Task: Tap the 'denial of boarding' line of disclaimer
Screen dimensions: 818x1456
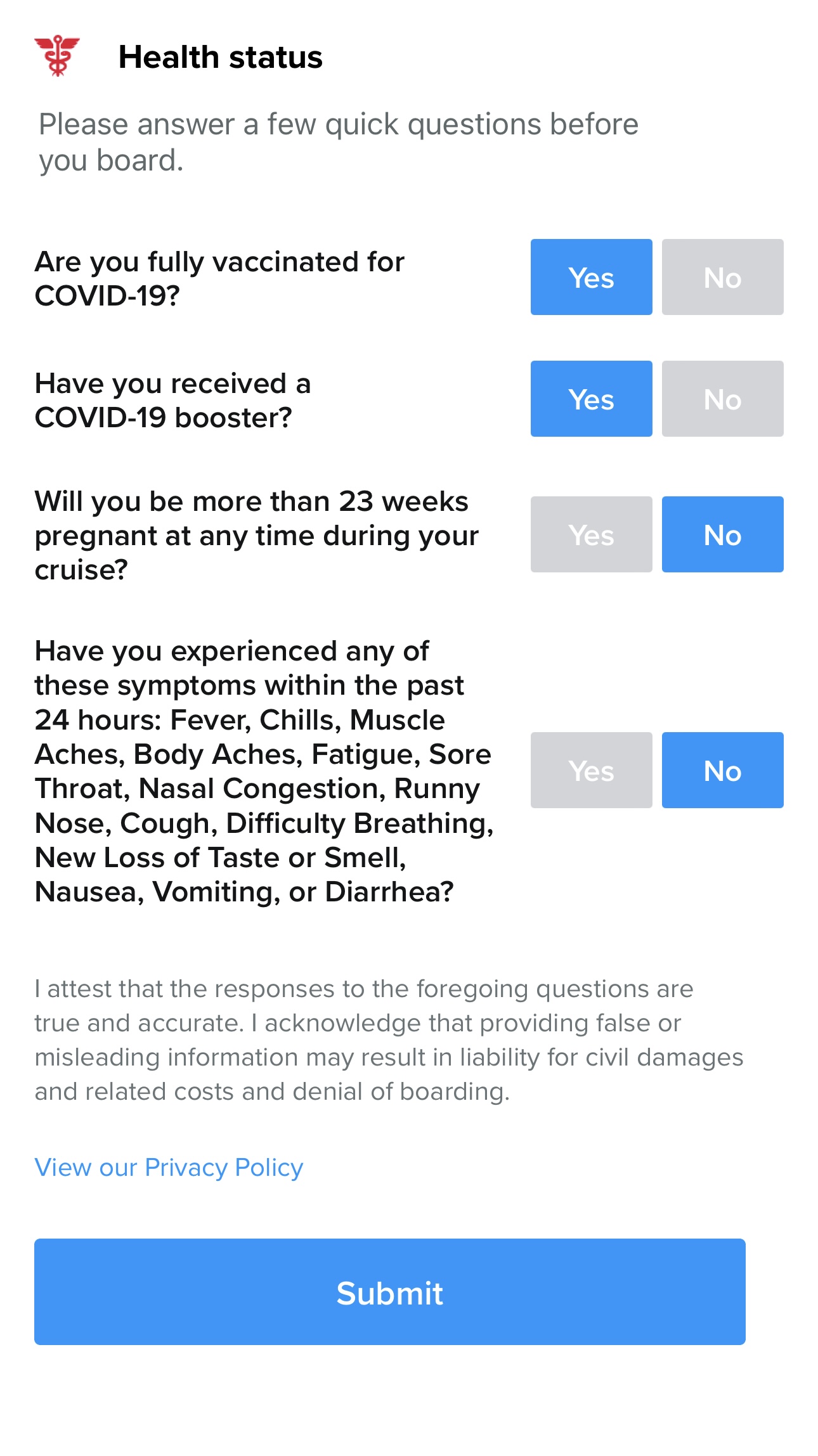Action: (x=272, y=1092)
